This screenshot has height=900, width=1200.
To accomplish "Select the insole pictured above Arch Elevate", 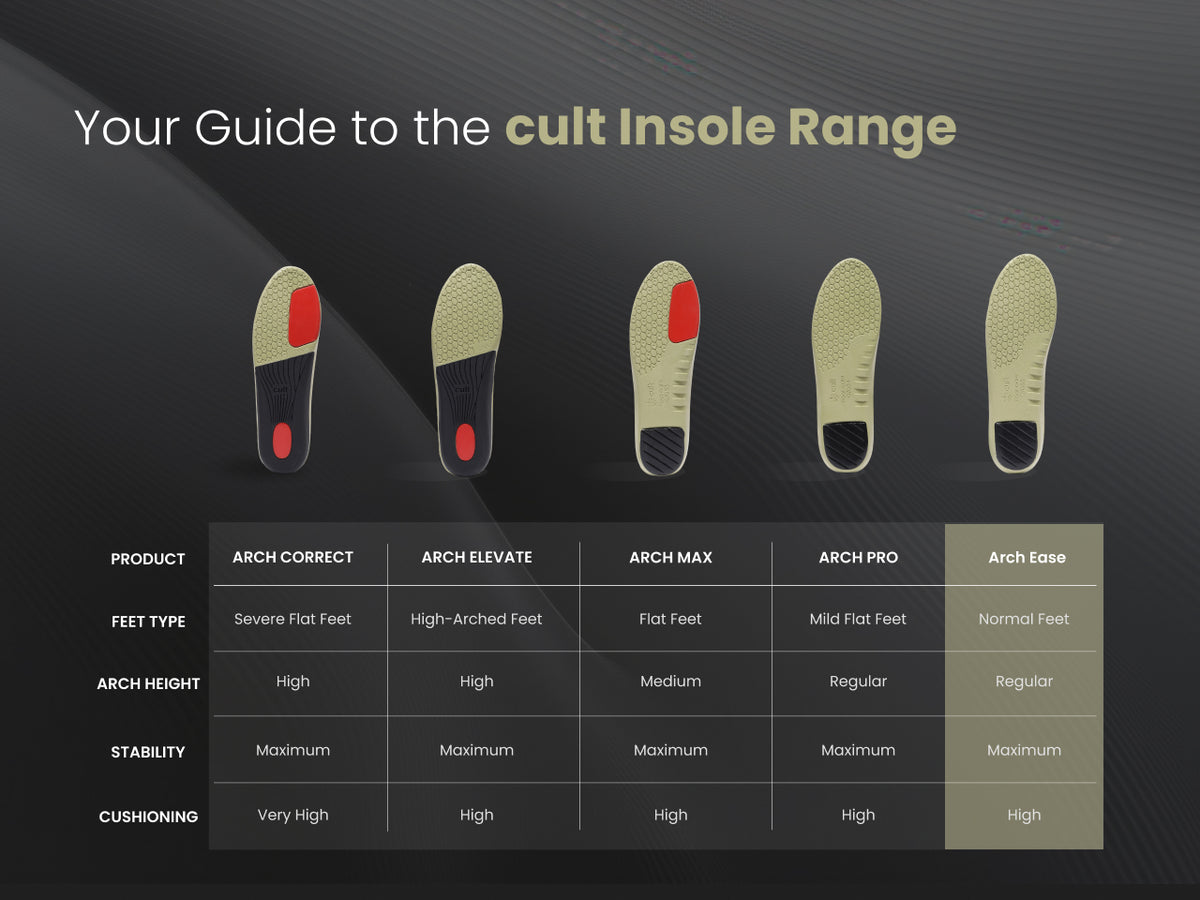I will (x=465, y=369).
